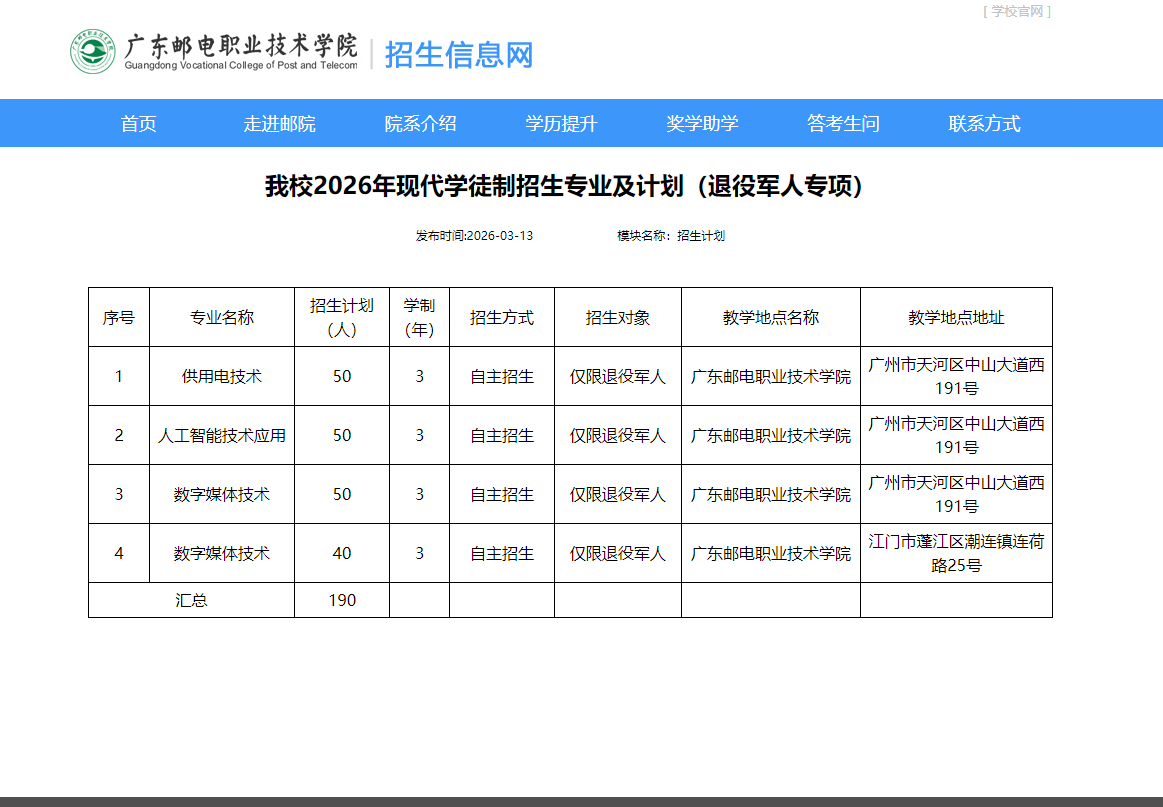
Task: Click the 江门市蓬江区 address cell
Action: click(955, 553)
